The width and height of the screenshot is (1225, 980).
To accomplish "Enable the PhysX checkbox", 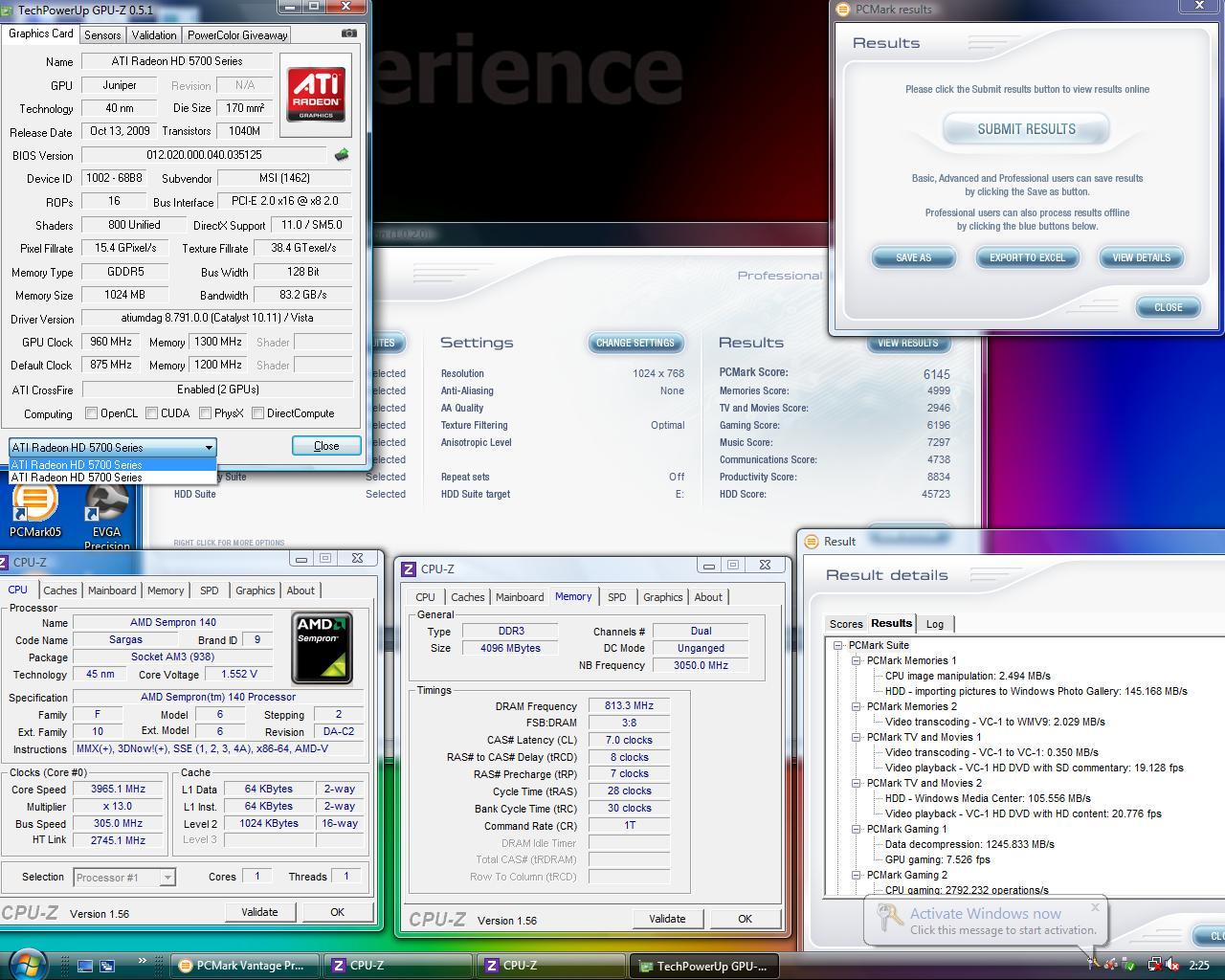I will (206, 413).
